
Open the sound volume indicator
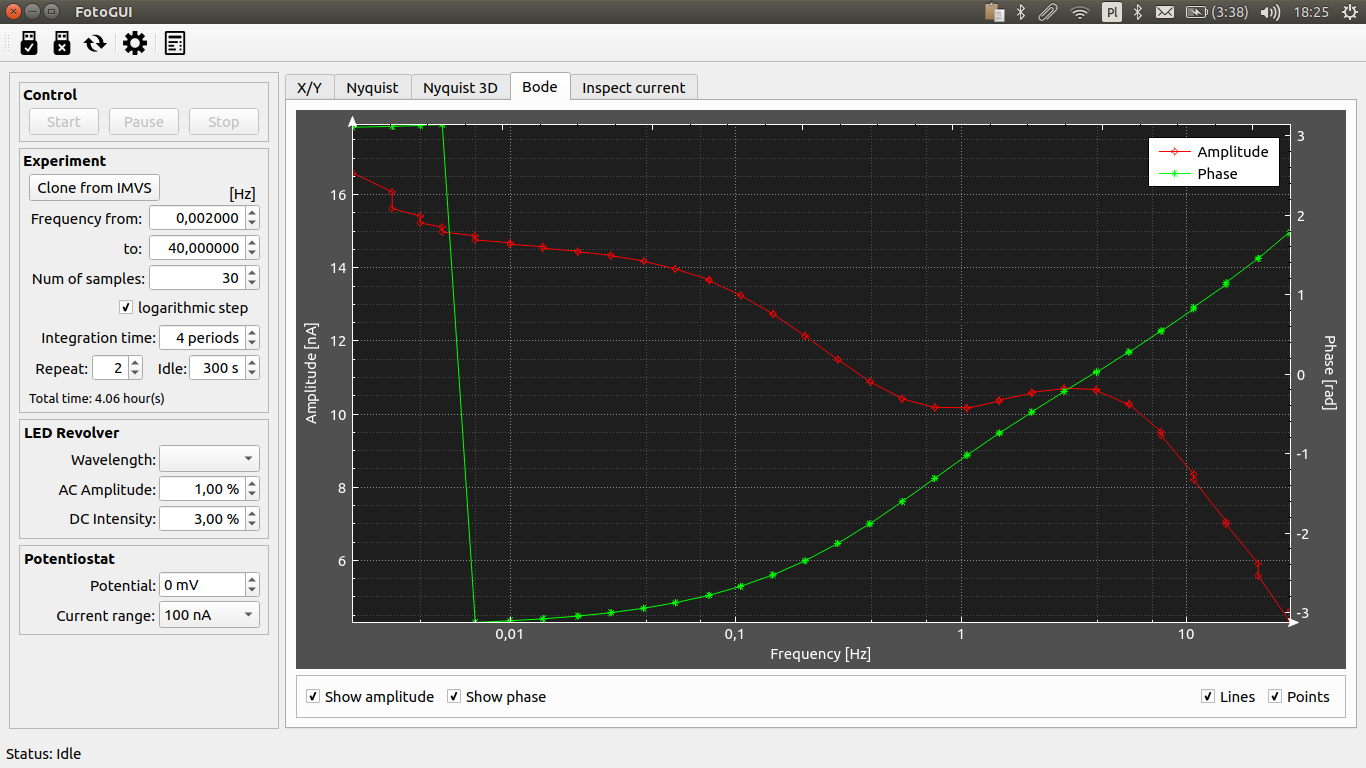coord(1270,12)
